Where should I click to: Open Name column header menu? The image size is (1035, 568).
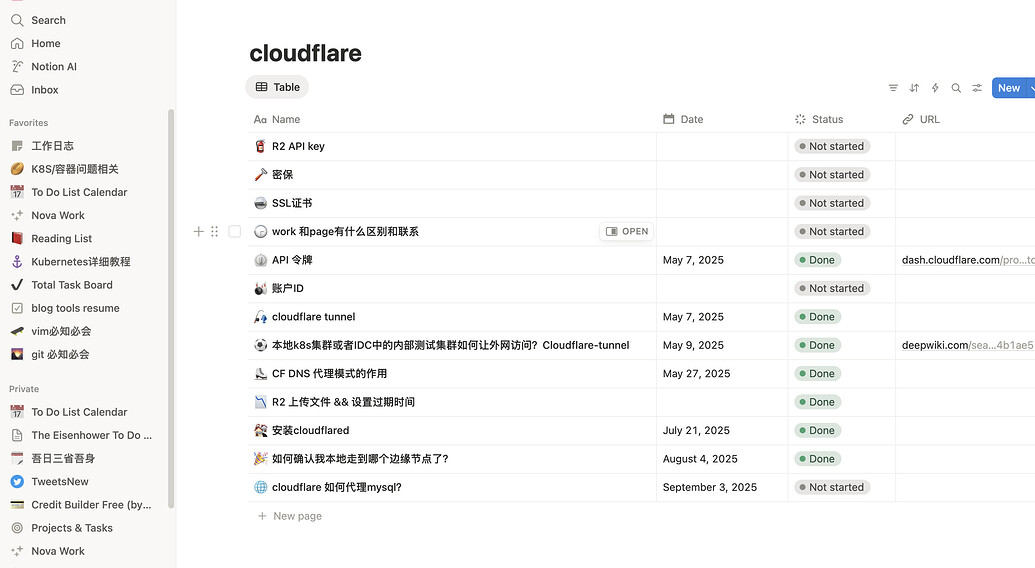point(277,119)
